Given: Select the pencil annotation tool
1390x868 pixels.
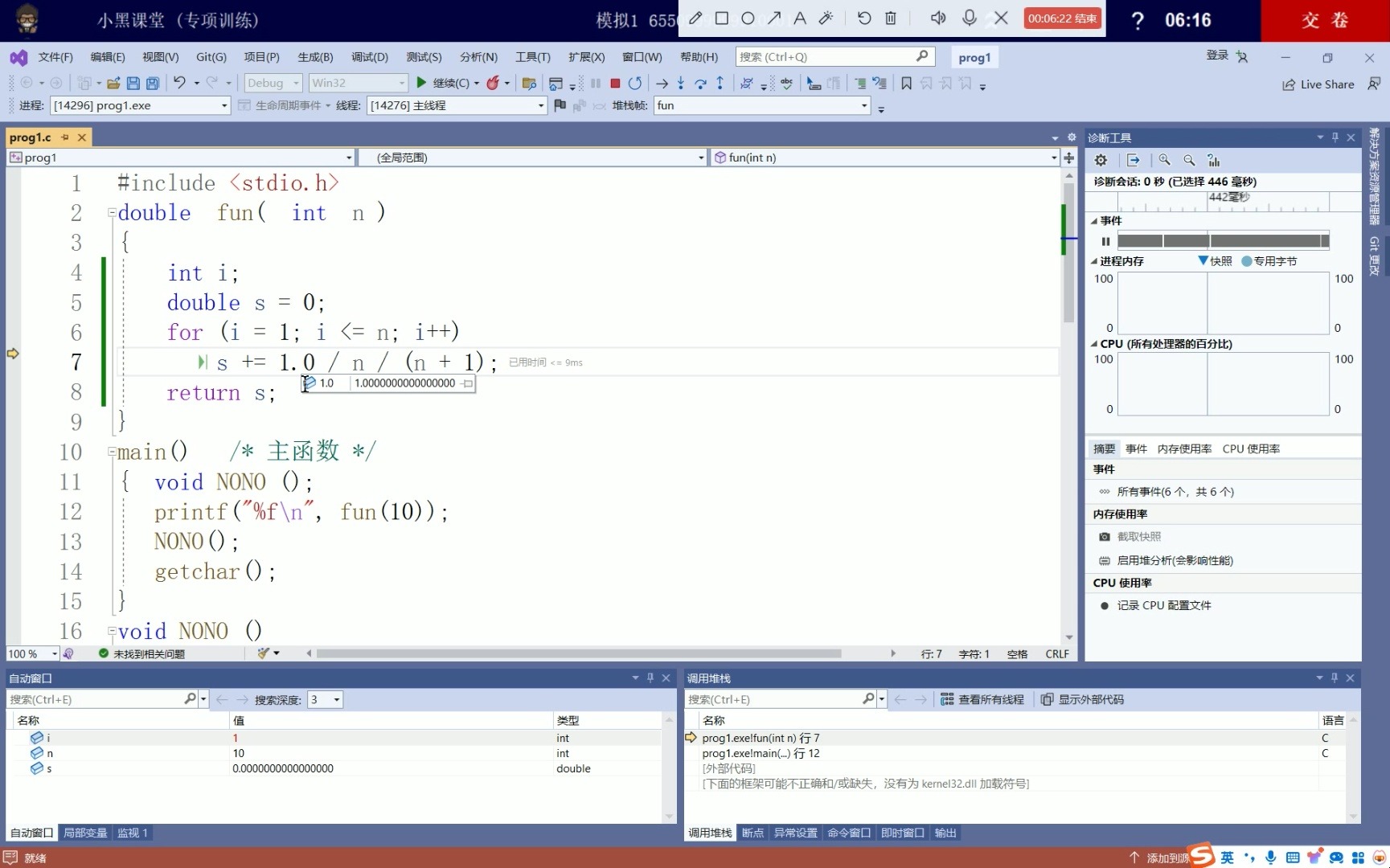Looking at the screenshot, I should pos(695,18).
